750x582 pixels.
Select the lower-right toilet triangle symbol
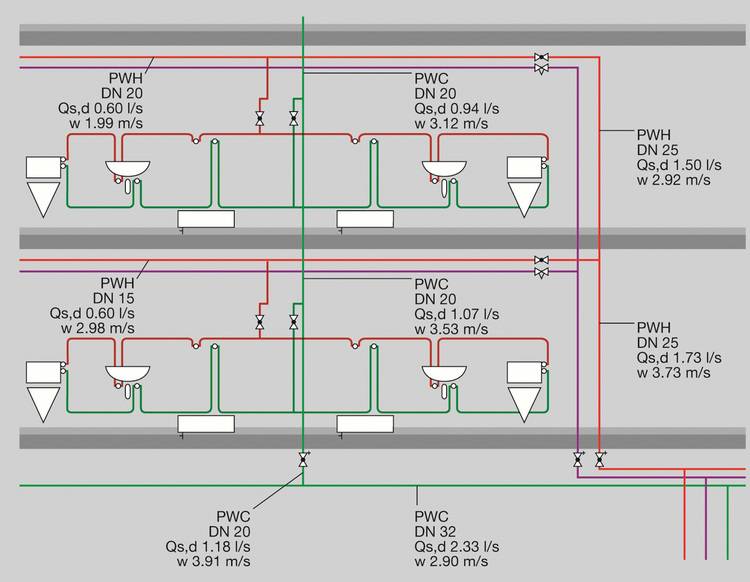526,403
